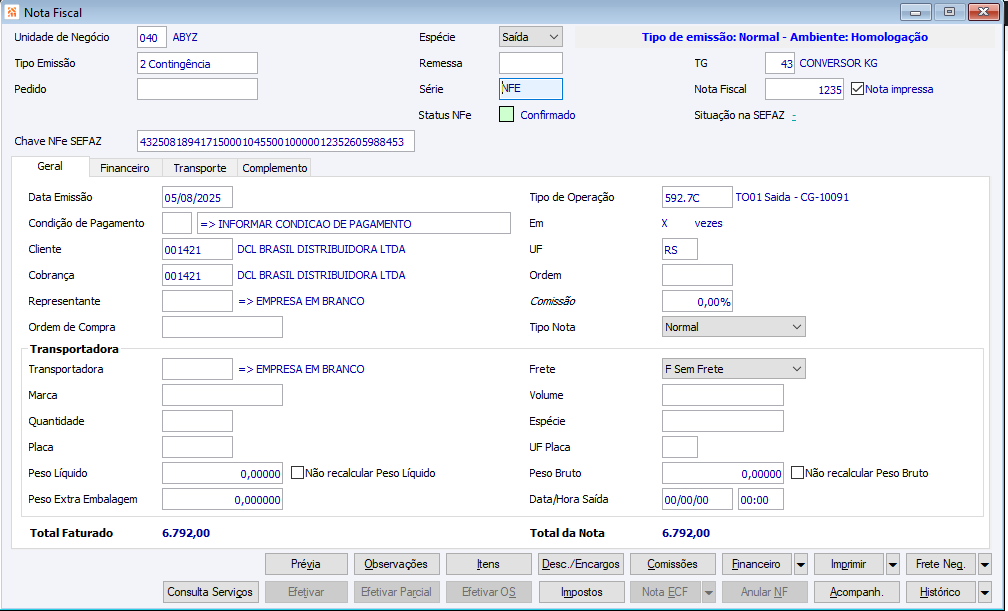Enable Não recalcular Peso Líquido checkbox
The width and height of the screenshot is (1008, 611).
297,473
